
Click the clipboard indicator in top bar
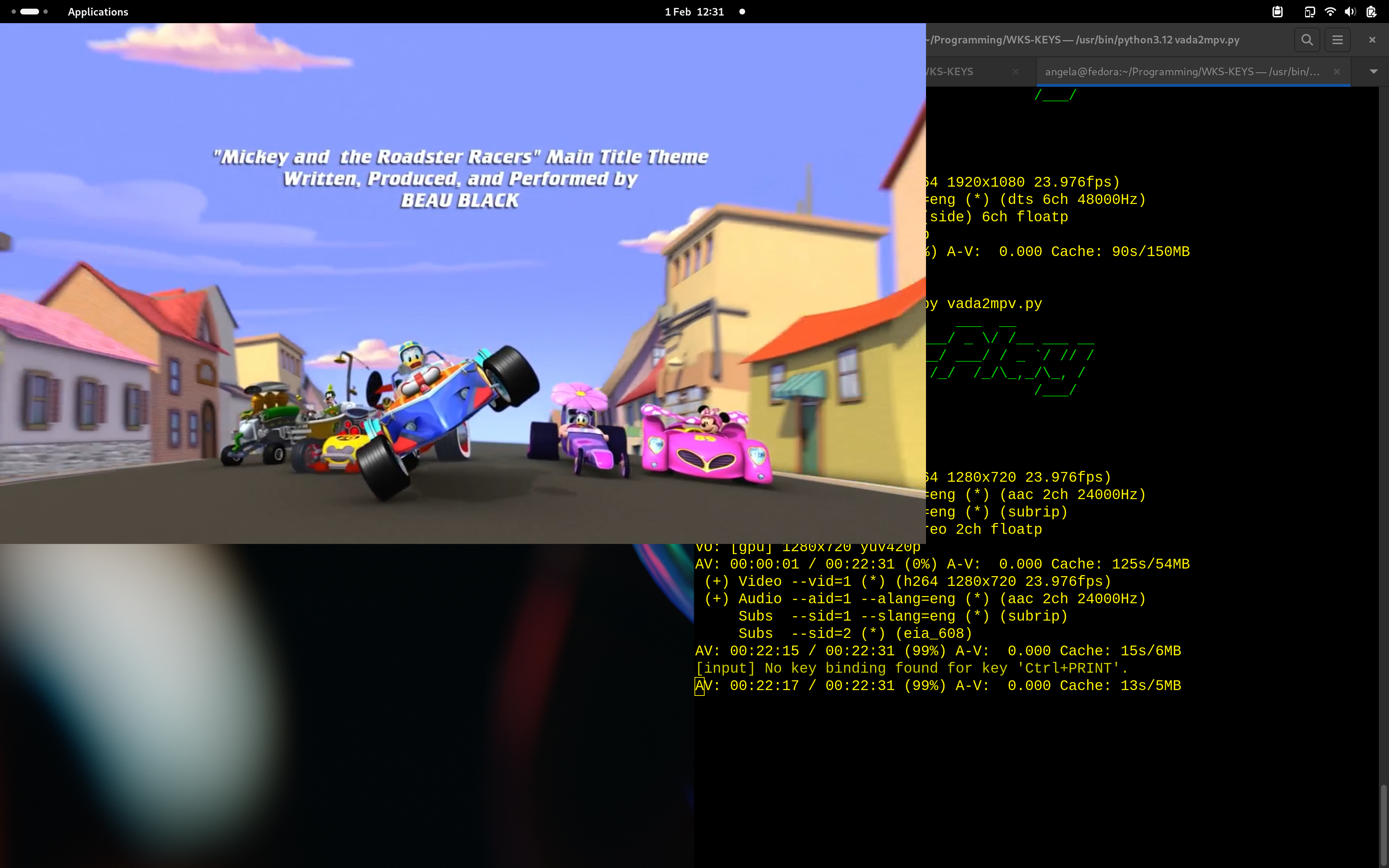click(x=1277, y=12)
